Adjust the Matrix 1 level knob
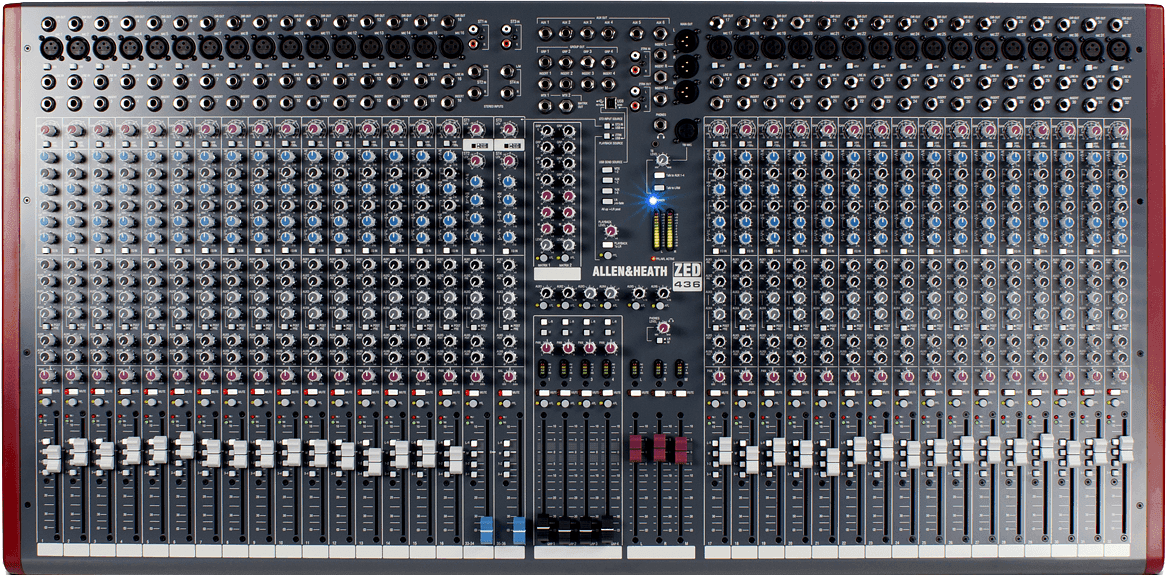Viewport: 1166px width, 575px height. [547, 245]
